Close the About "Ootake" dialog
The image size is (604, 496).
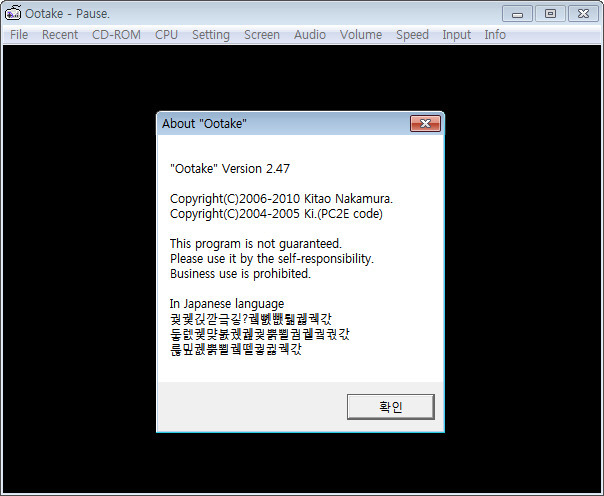click(425, 124)
